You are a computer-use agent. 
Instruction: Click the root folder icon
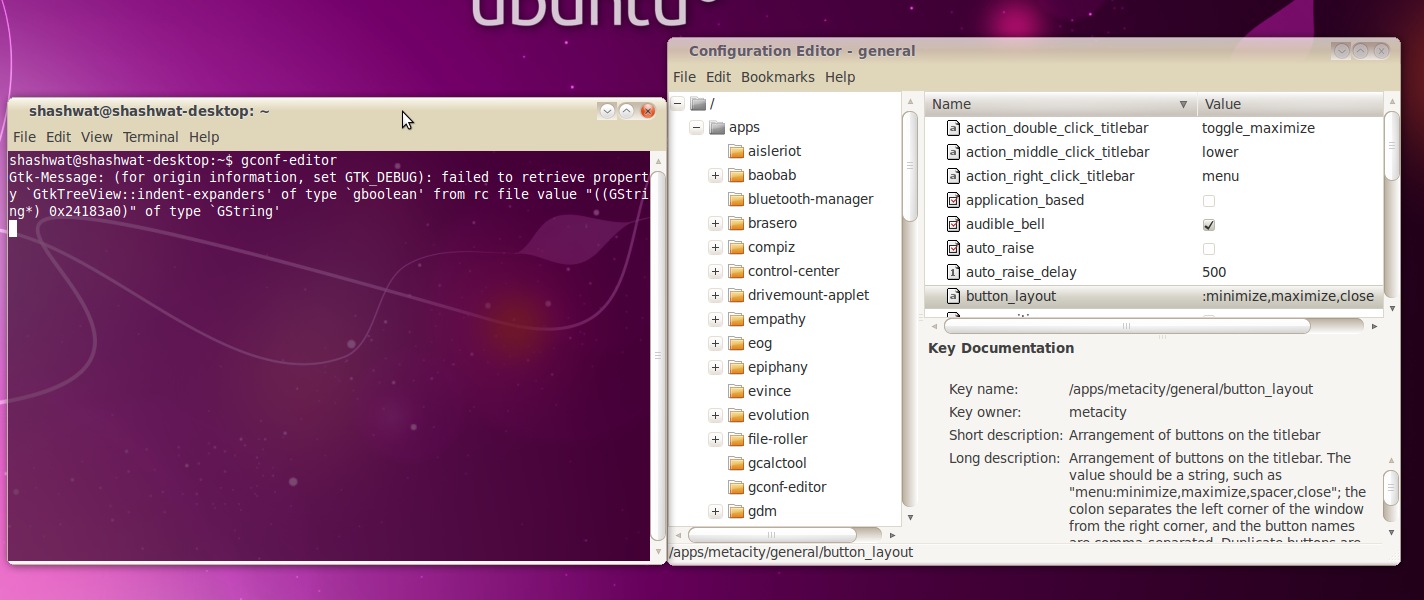(698, 104)
